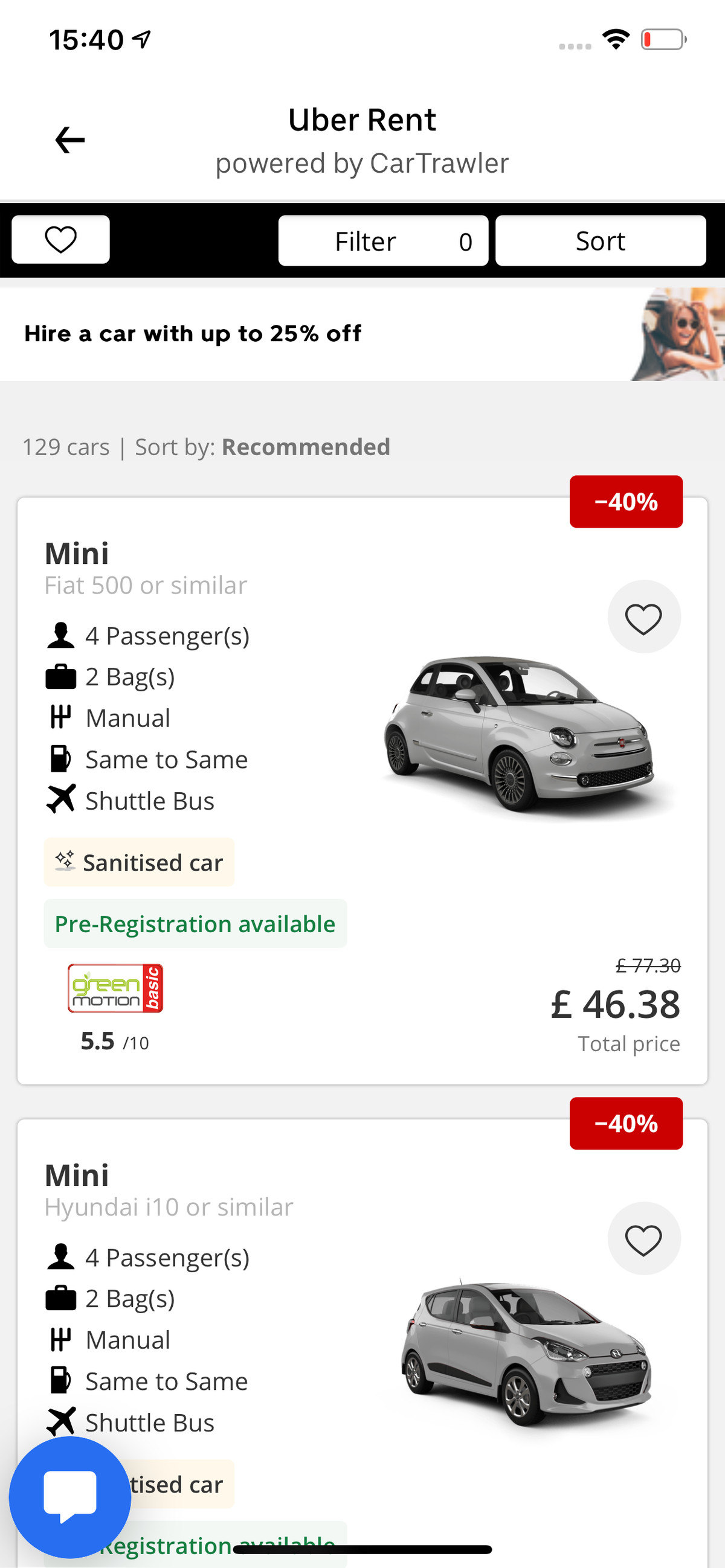Tap the back arrow icon
The width and height of the screenshot is (725, 1568).
(x=69, y=140)
